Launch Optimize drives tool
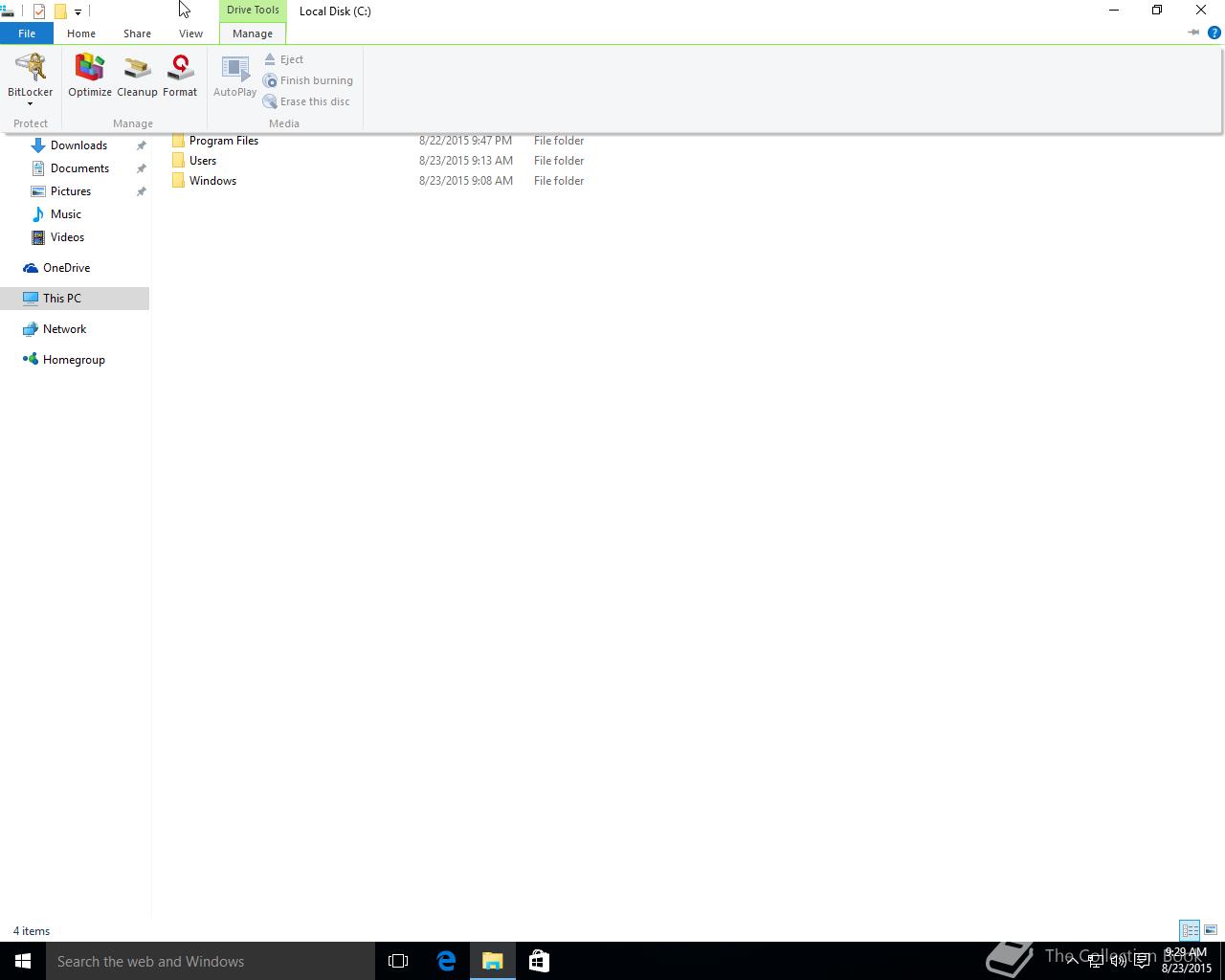The width and height of the screenshot is (1225, 980). tap(90, 76)
